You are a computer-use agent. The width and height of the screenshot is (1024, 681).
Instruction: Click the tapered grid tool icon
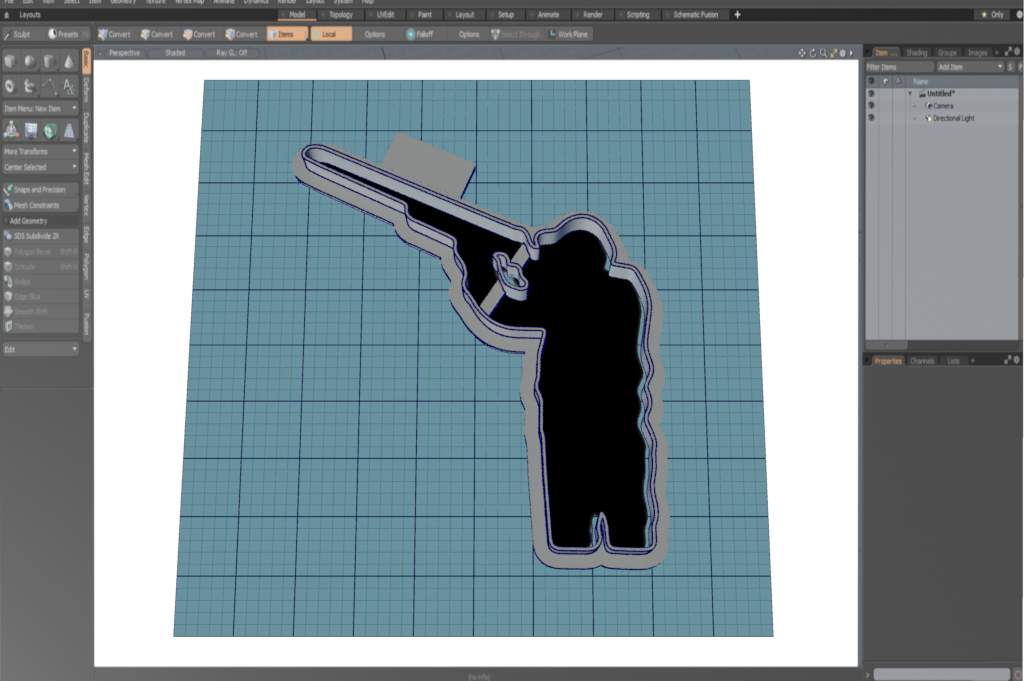click(x=69, y=131)
